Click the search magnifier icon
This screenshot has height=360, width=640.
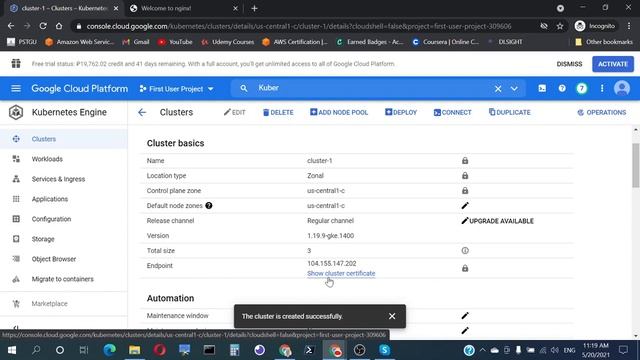[244, 88]
